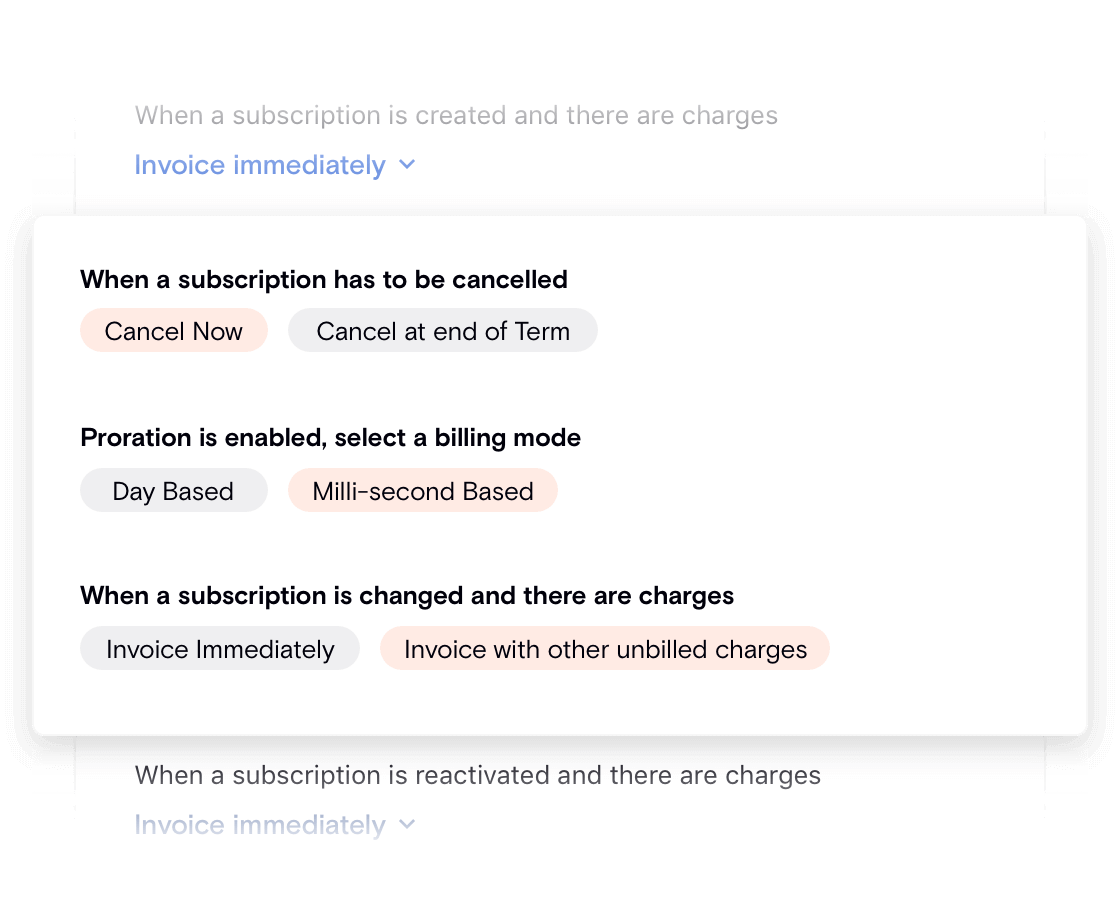This screenshot has width=1120, height=912.
Task: Click the chevron beside bottom Invoice immediately
Action: [406, 824]
